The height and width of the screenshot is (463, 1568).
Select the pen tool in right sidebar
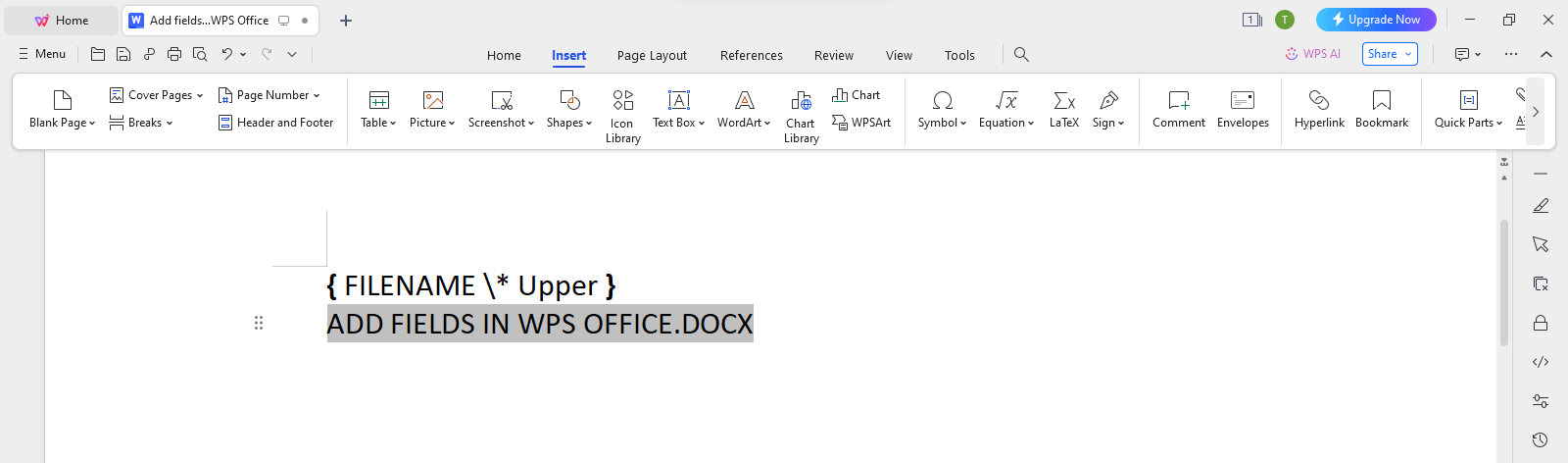[1541, 205]
